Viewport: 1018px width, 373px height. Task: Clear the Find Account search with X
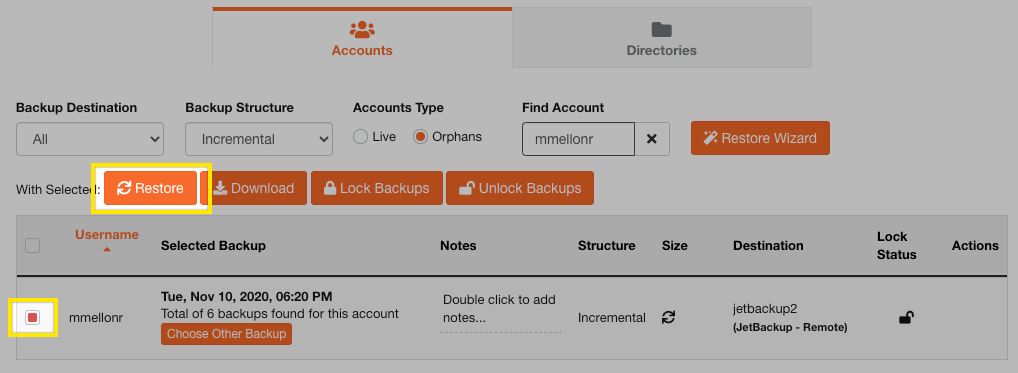[x=652, y=139]
